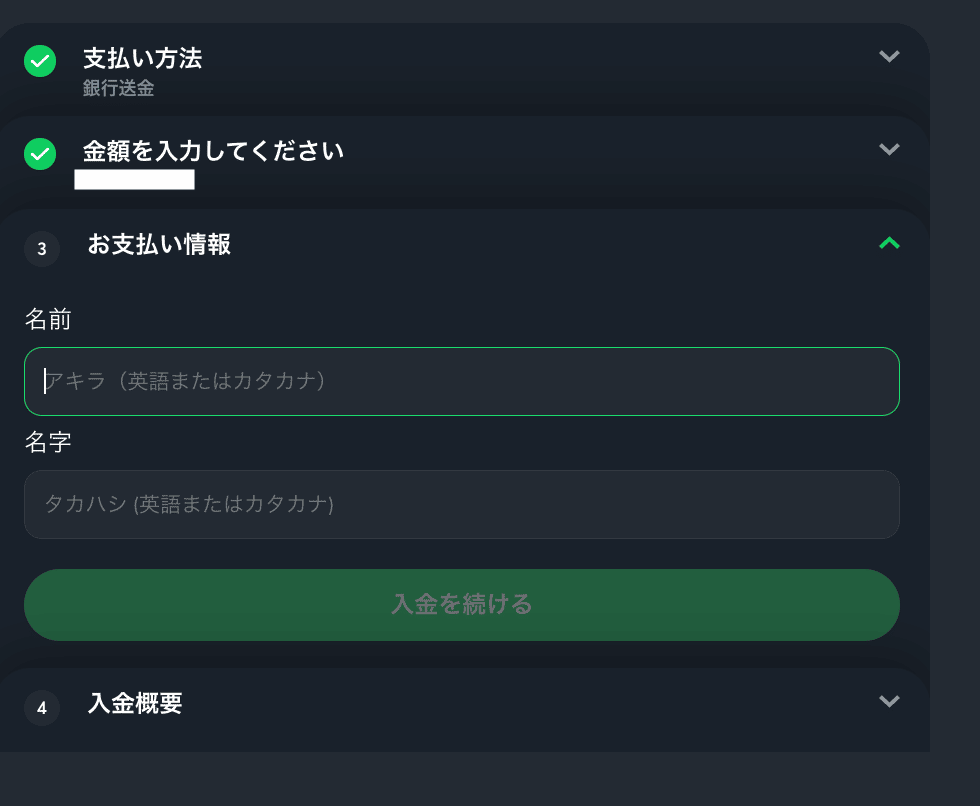Open the 金額を入力してください step header

point(213,151)
